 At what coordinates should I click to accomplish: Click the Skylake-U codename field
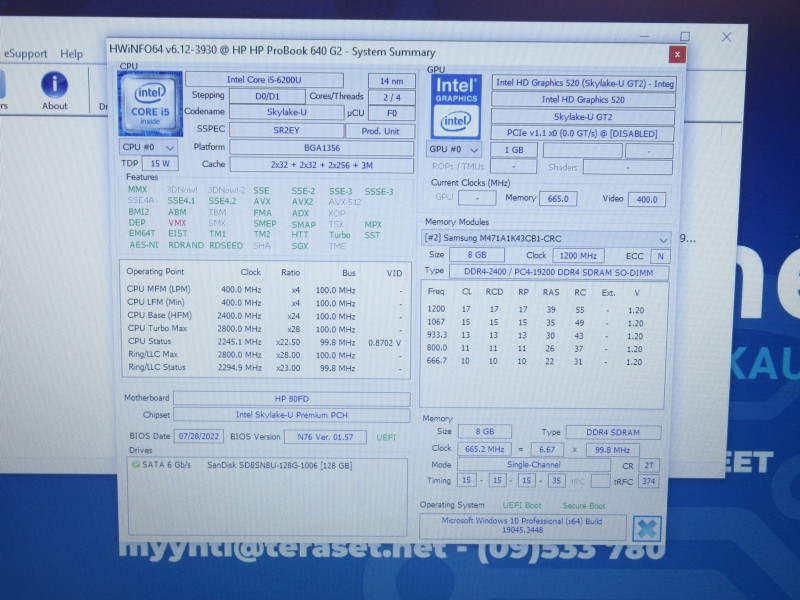tap(286, 112)
